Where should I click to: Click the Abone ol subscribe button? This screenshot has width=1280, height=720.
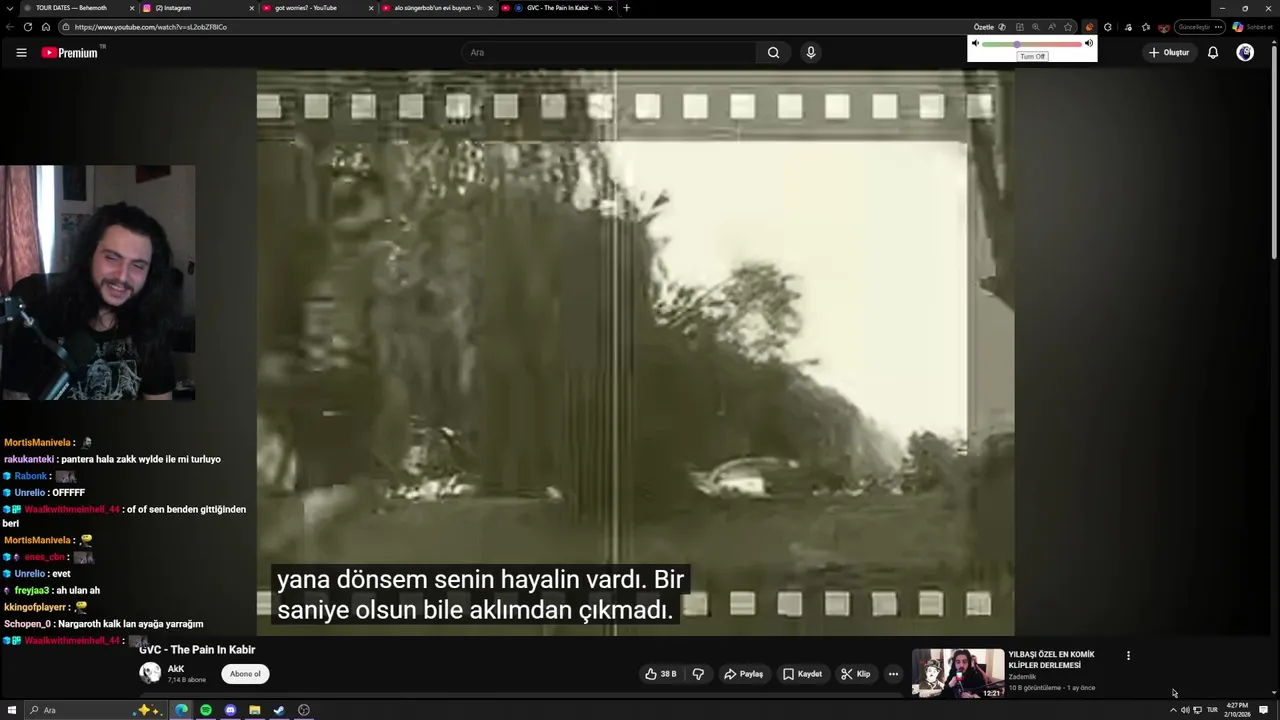tap(245, 674)
